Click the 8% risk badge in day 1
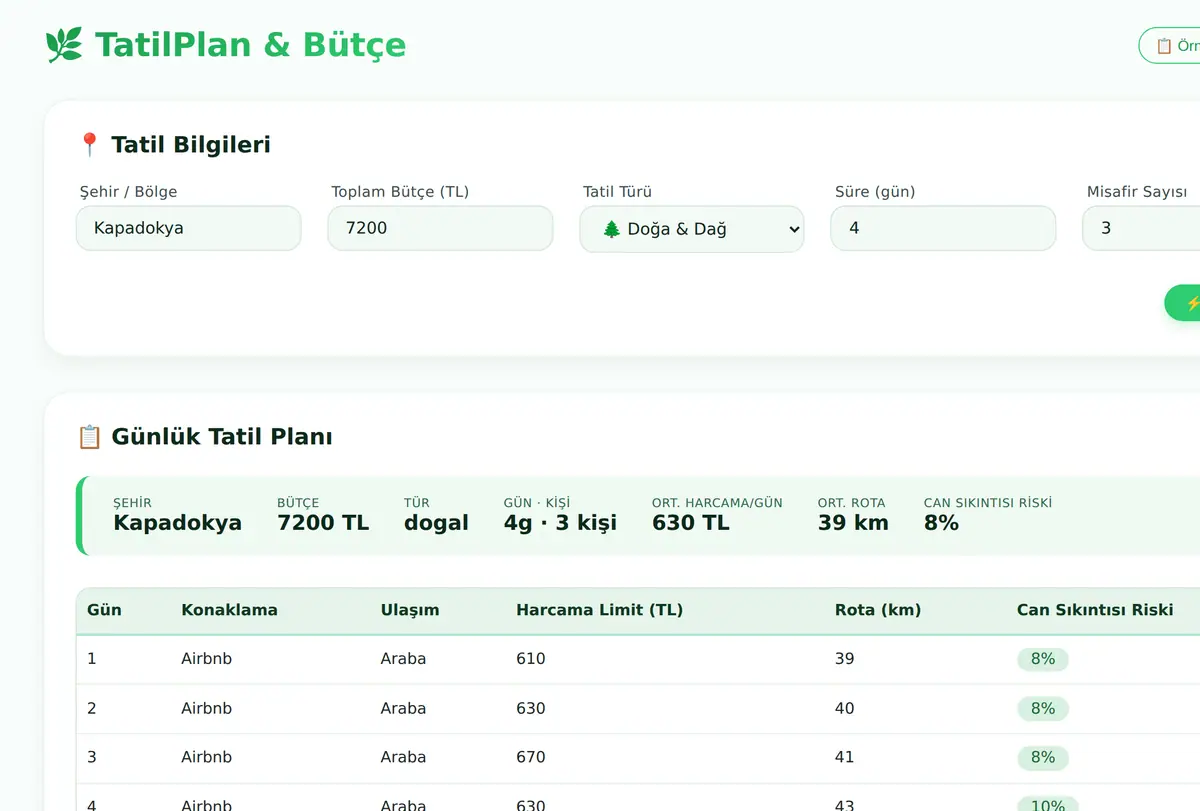Screen dimensions: 1200x811 pos(1043,659)
